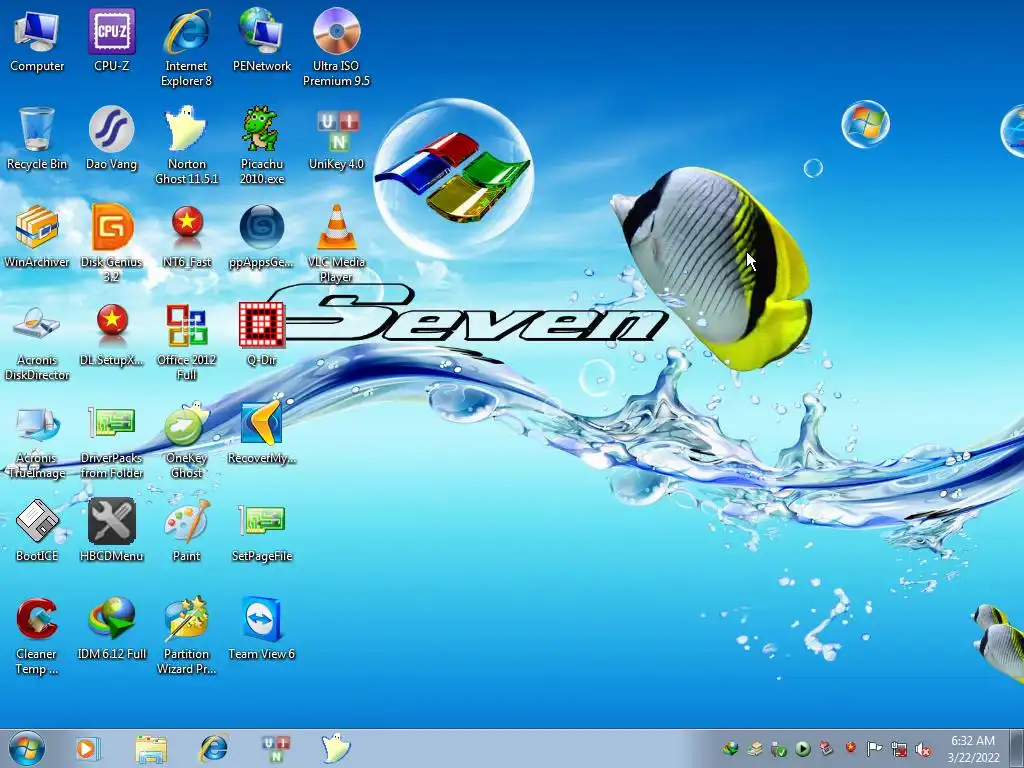Click the IDM 6.12 Full icon

click(x=112, y=630)
